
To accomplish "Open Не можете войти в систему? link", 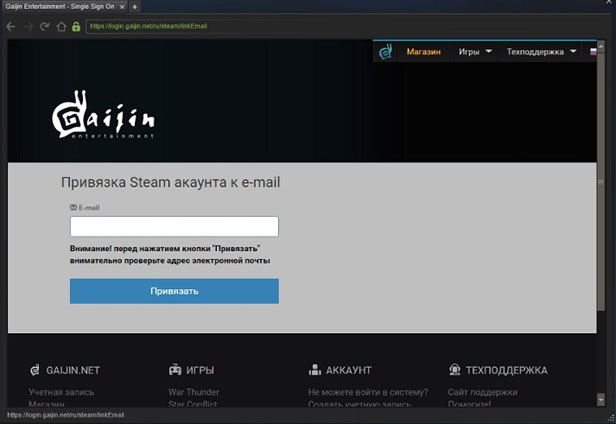I will point(368,392).
